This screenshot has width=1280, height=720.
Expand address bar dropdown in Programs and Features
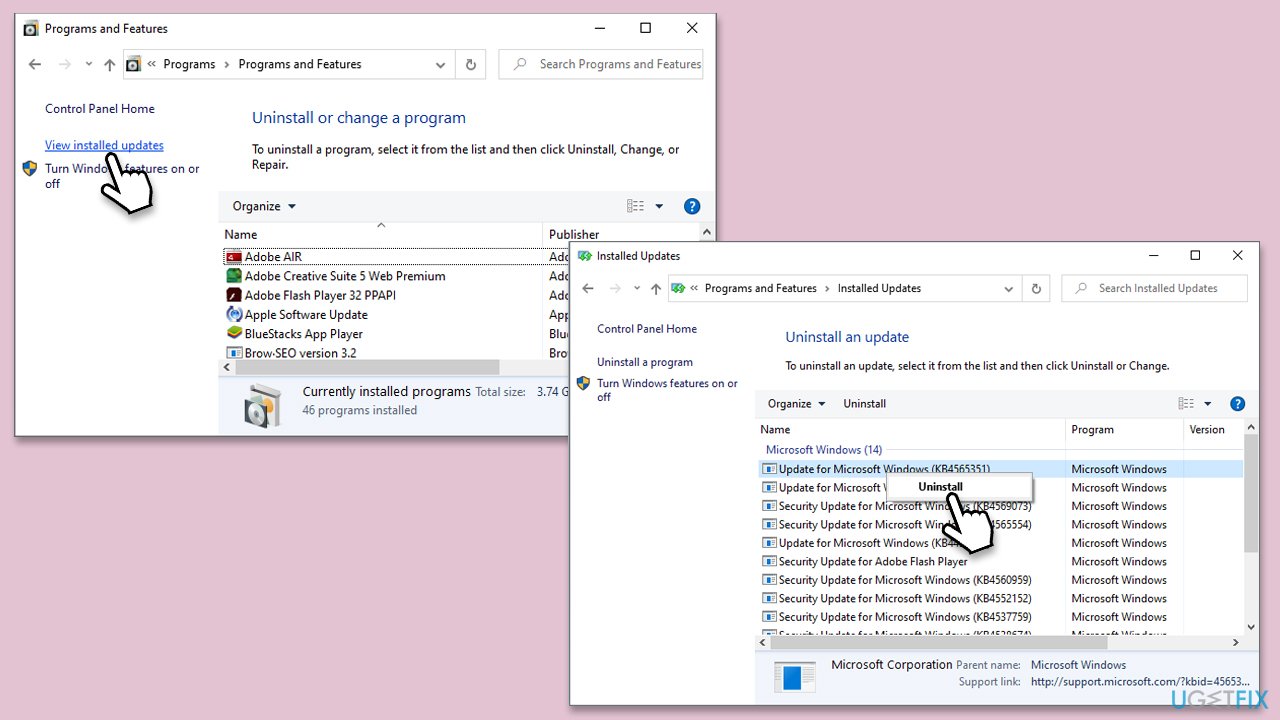(440, 64)
